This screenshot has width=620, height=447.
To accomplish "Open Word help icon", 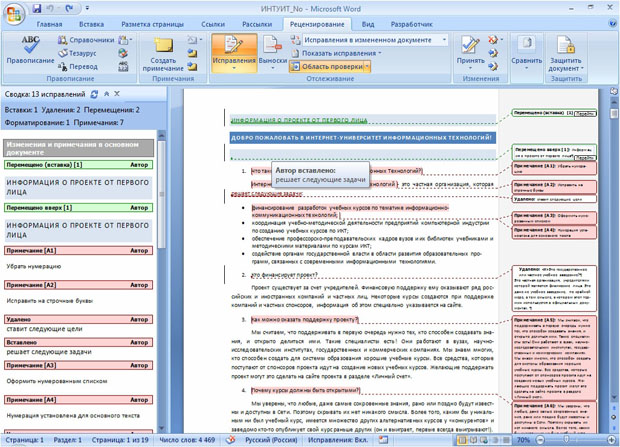I will click(612, 24).
